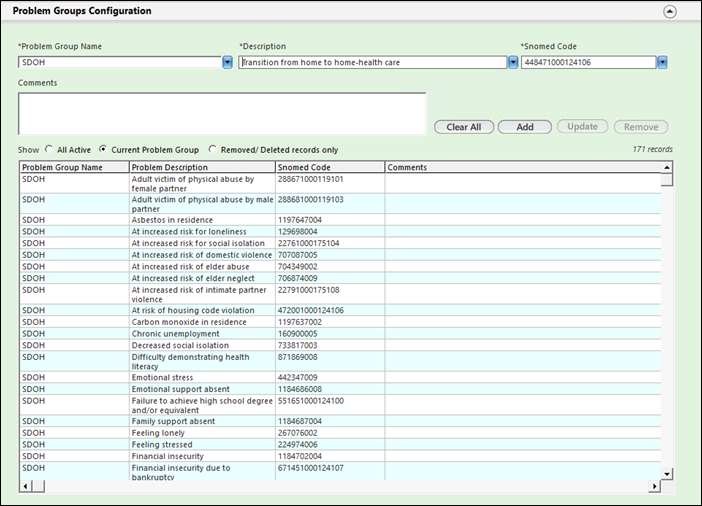Click the Description input field
Image resolution: width=702 pixels, height=506 pixels.
click(x=373, y=62)
